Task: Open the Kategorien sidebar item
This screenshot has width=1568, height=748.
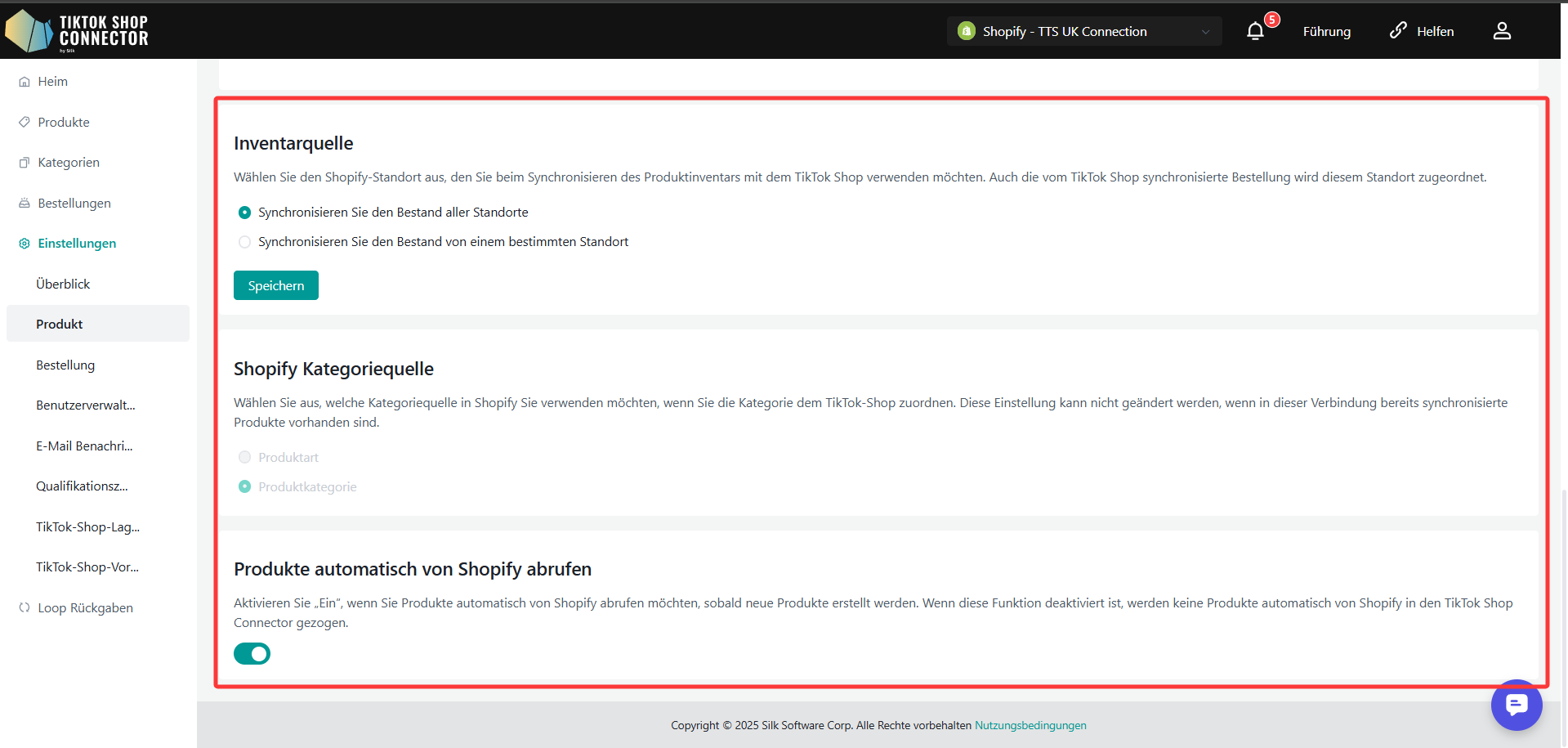Action: (69, 163)
